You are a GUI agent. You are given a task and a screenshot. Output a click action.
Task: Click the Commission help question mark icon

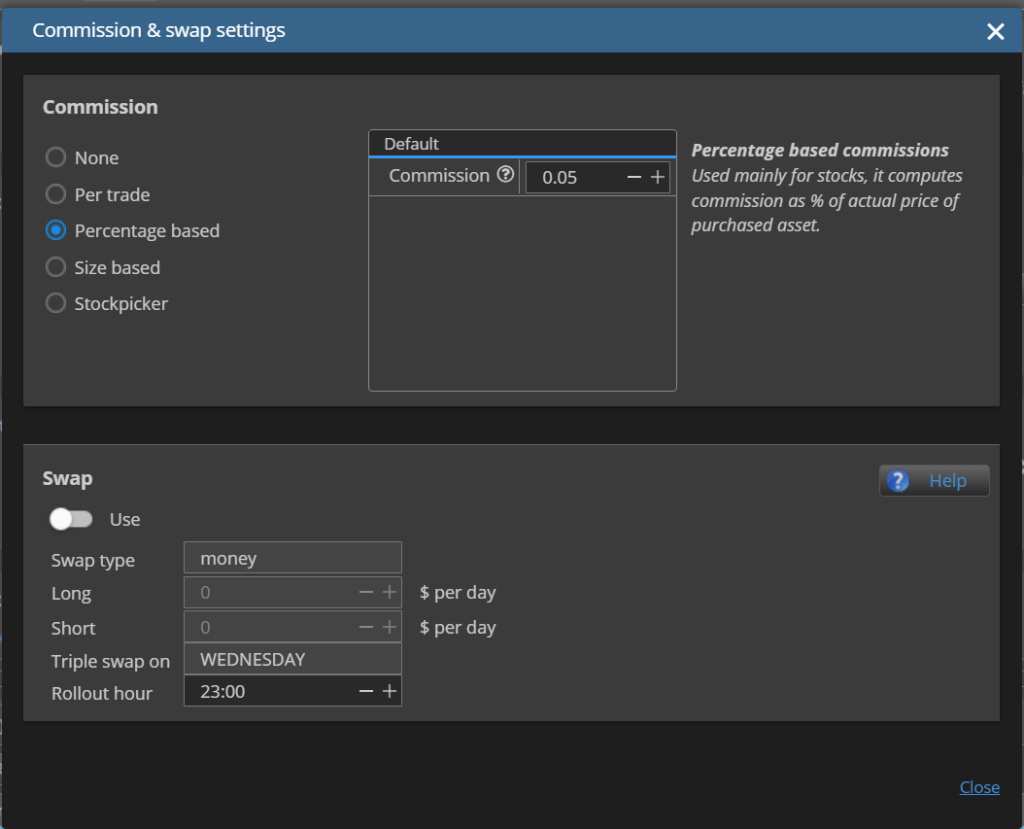[505, 174]
